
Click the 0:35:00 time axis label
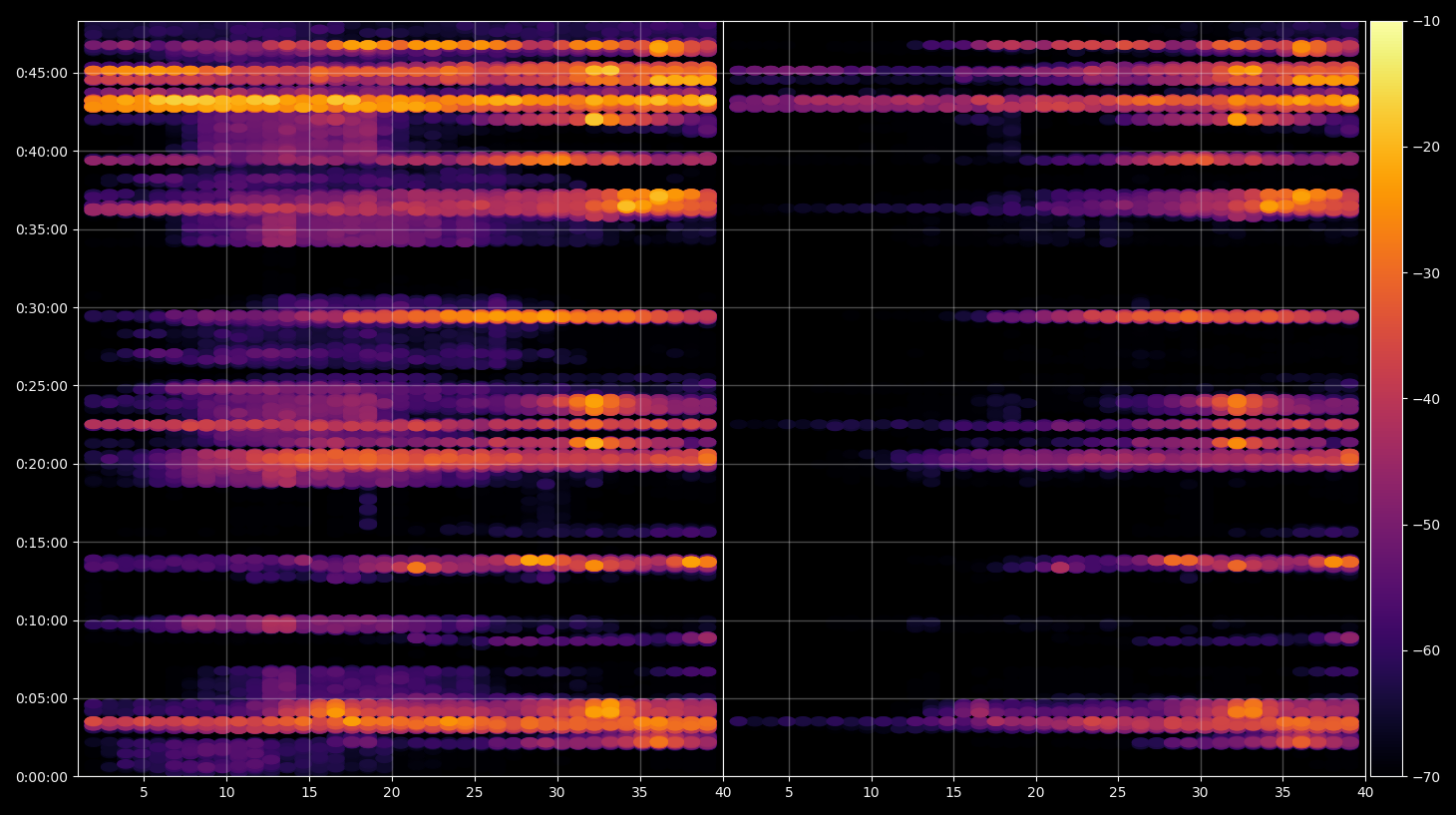pos(42,229)
